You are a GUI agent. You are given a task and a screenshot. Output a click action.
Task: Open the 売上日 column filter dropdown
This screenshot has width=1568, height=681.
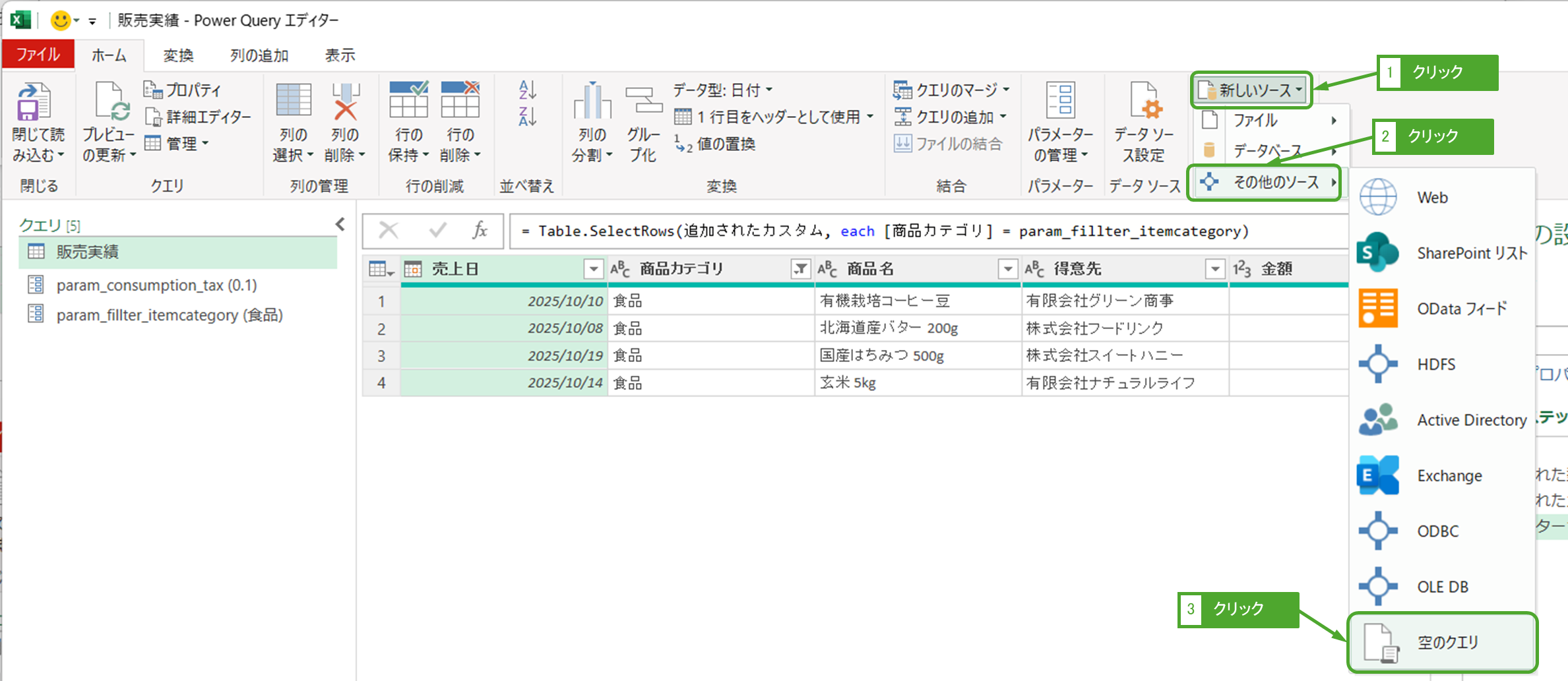click(x=593, y=269)
